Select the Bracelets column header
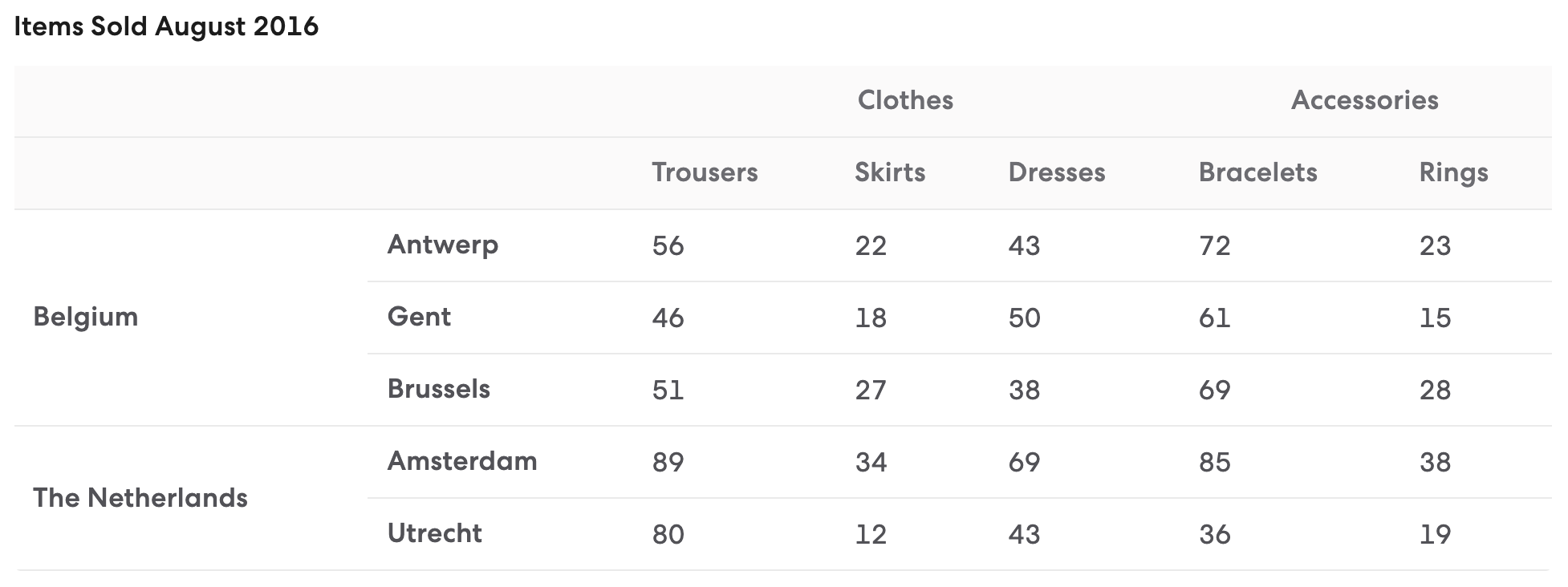Screen dimensions: 1568x587 click(x=1257, y=172)
